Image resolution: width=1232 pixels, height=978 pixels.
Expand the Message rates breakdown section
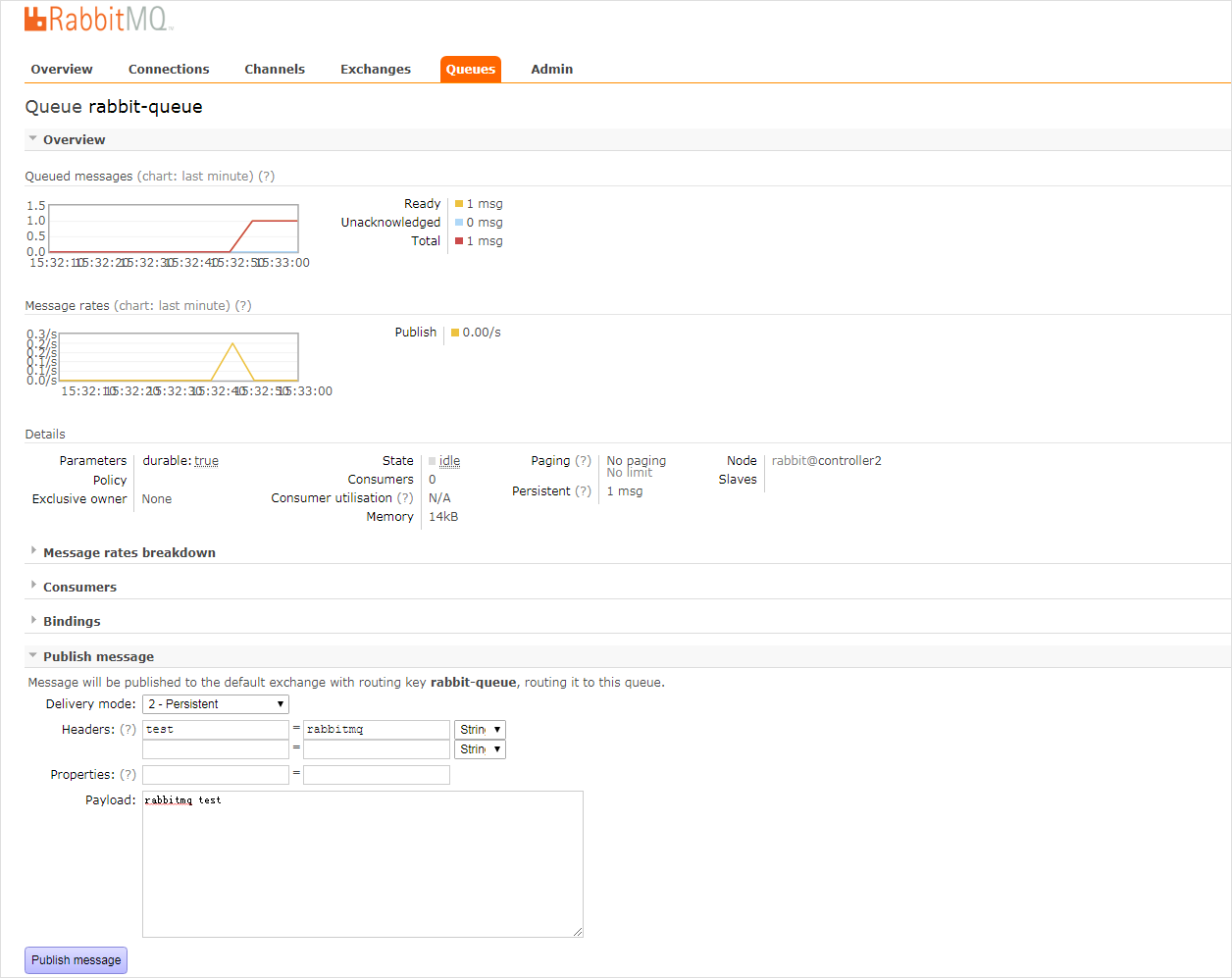coord(128,553)
